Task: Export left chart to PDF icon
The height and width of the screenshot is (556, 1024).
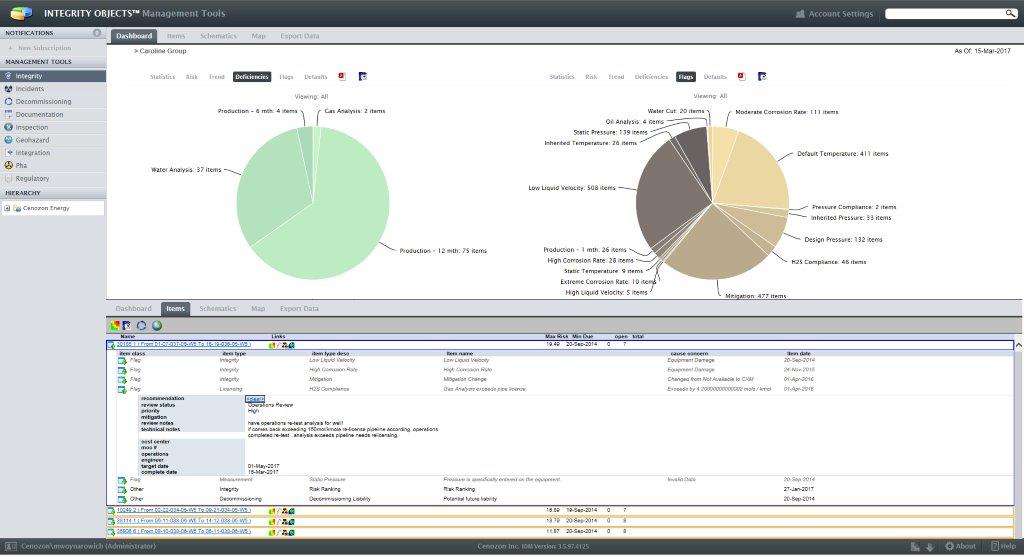Action: coord(342,76)
